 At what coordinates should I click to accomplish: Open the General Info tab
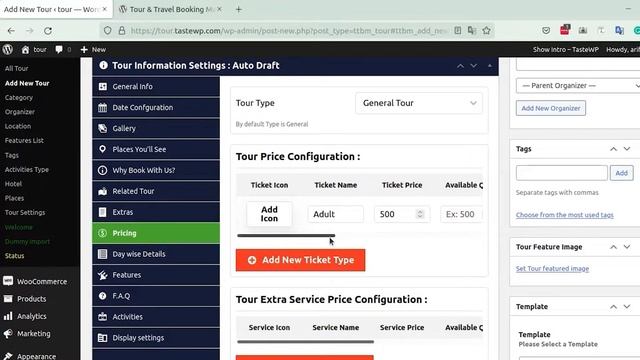click(x=156, y=87)
